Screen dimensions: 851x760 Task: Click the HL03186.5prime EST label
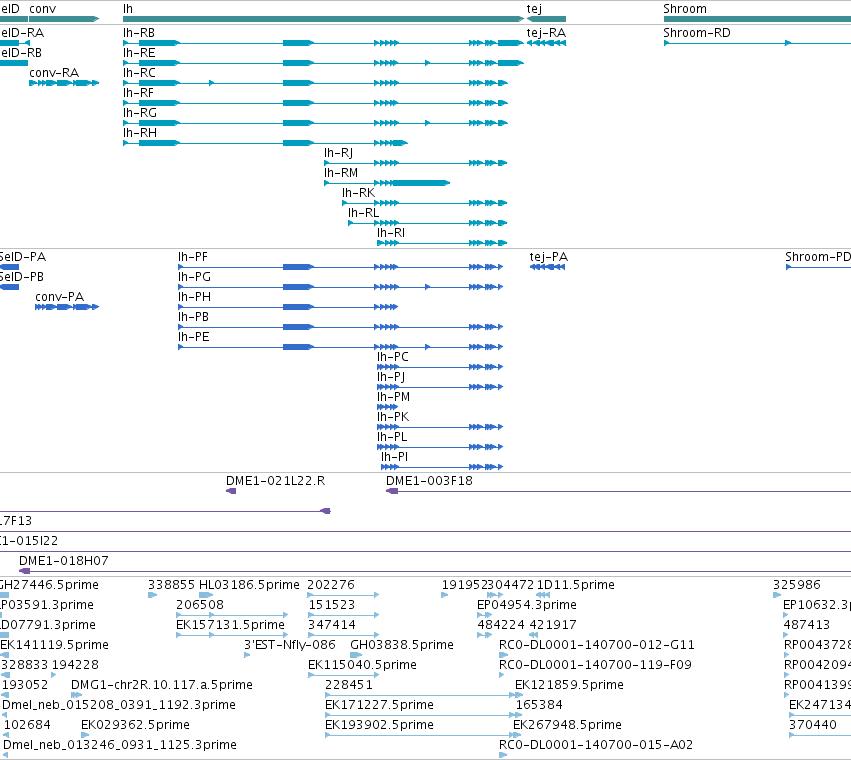click(x=249, y=585)
